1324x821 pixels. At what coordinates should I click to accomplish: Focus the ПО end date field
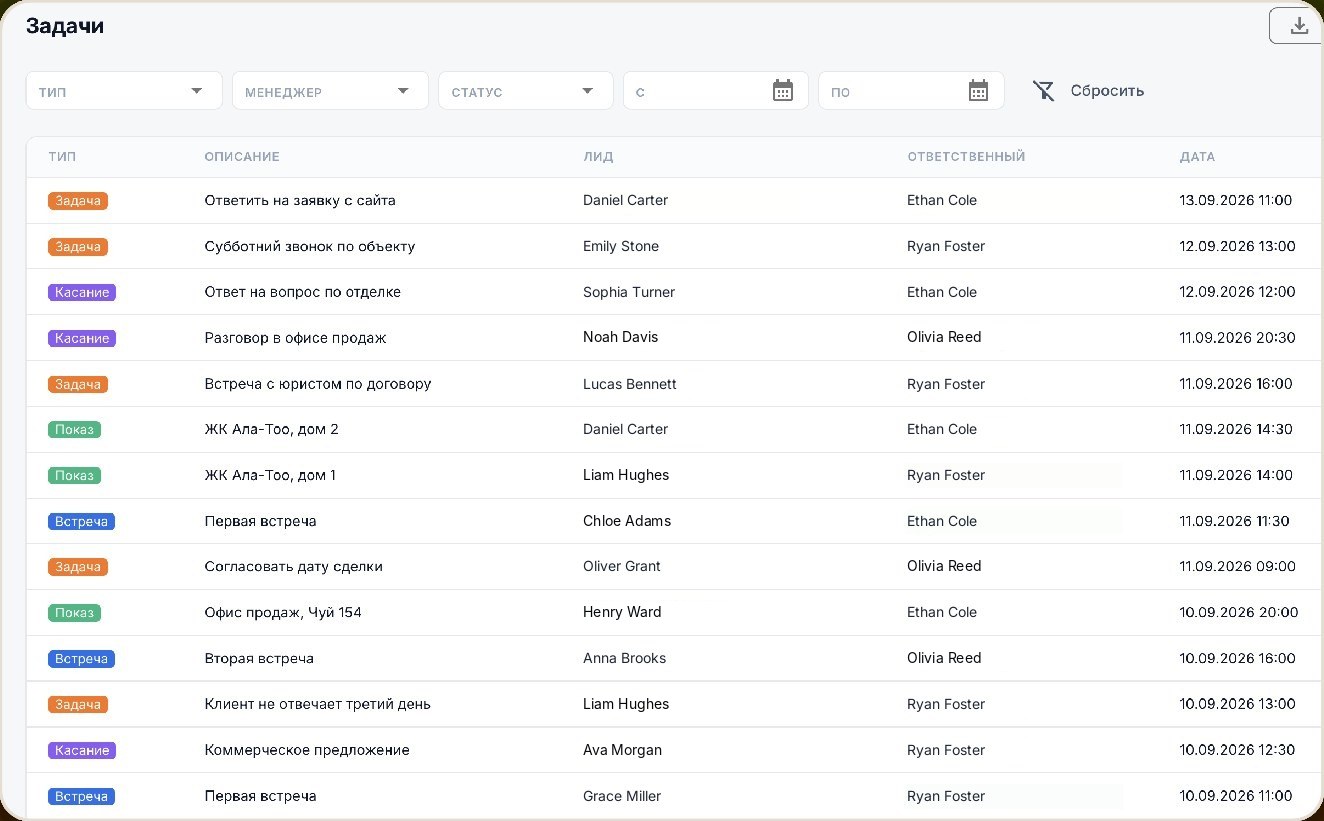tap(911, 91)
